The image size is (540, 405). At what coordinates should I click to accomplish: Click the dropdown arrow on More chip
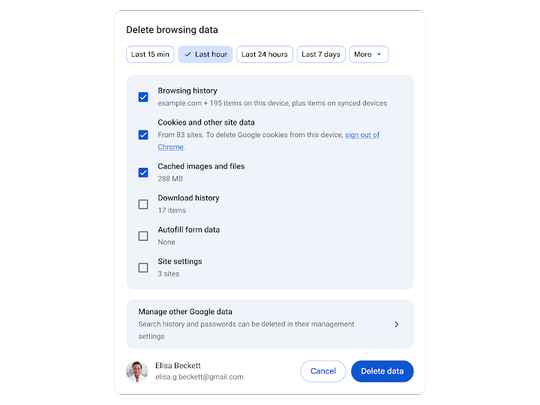click(379, 54)
